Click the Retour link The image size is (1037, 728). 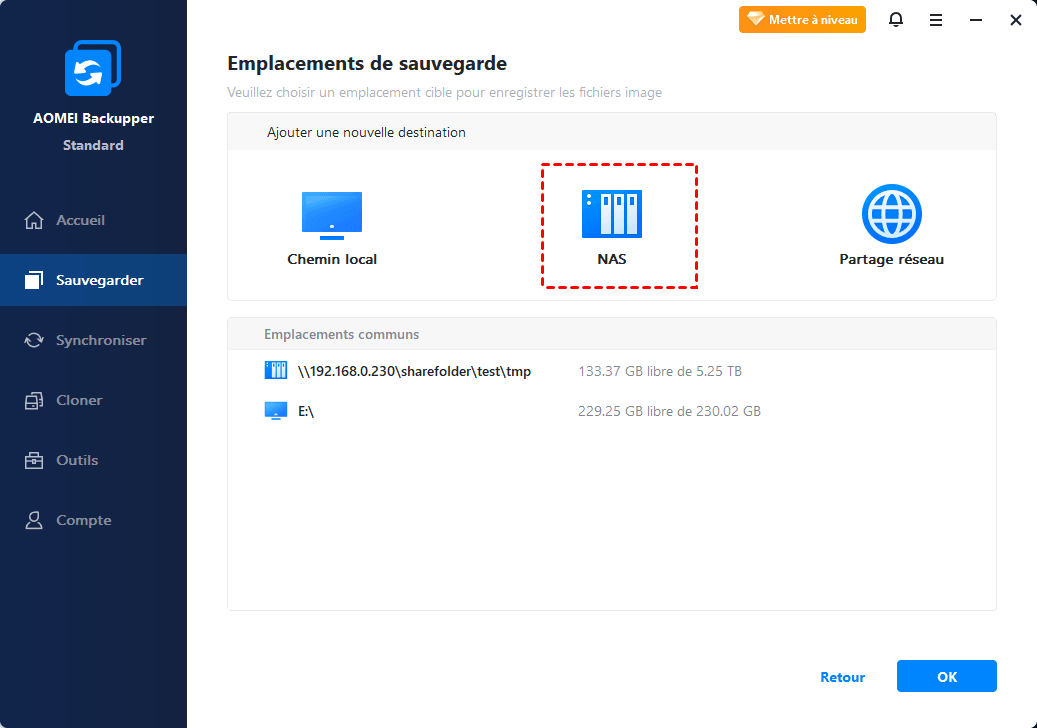pos(843,677)
